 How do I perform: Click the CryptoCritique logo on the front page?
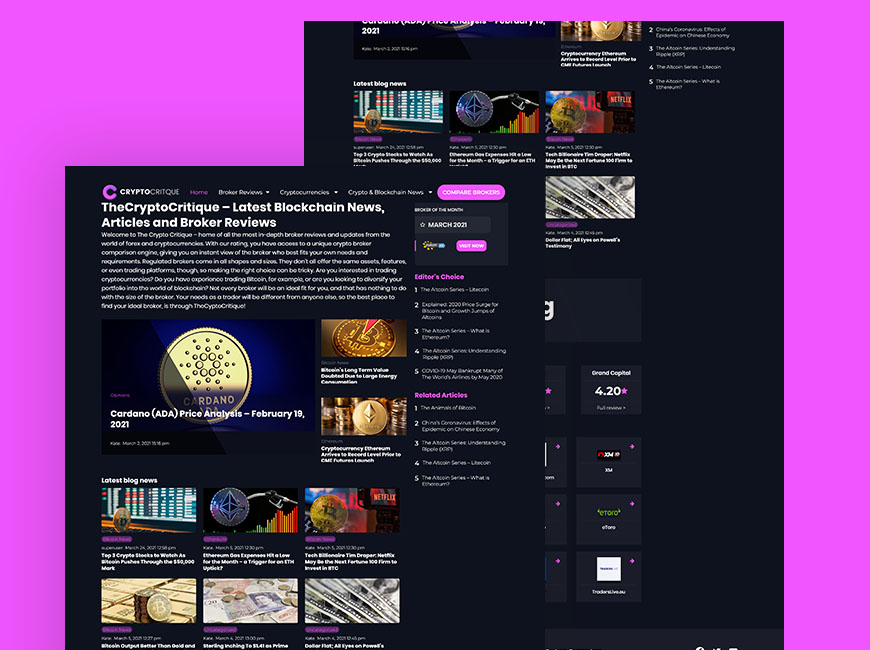pyautogui.click(x=141, y=192)
